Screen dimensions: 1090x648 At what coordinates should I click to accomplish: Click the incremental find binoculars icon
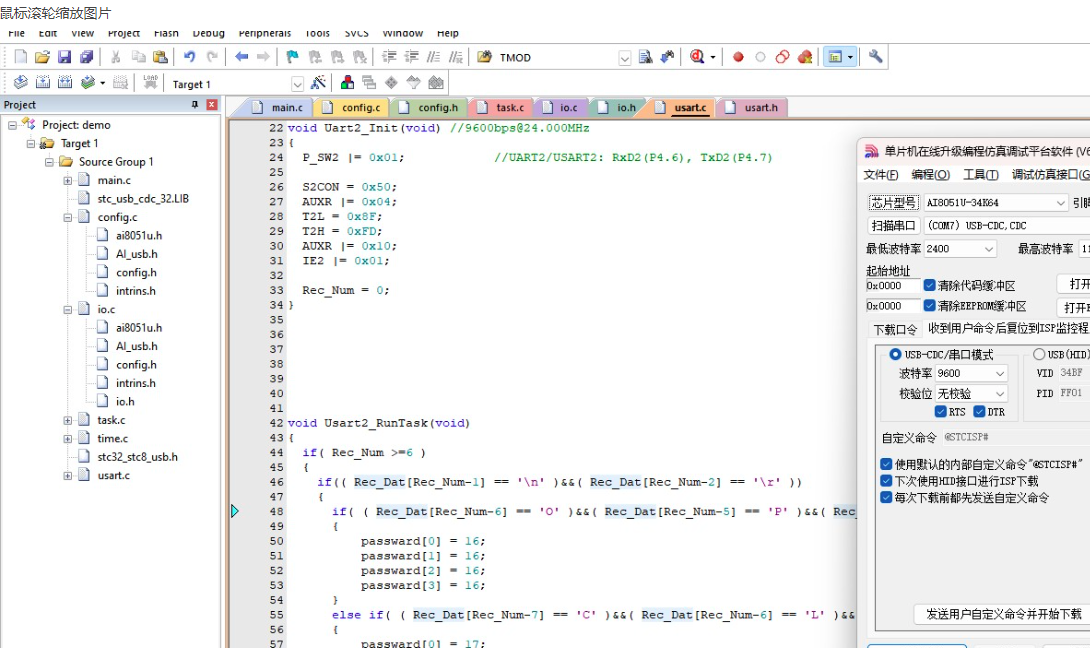[667, 57]
